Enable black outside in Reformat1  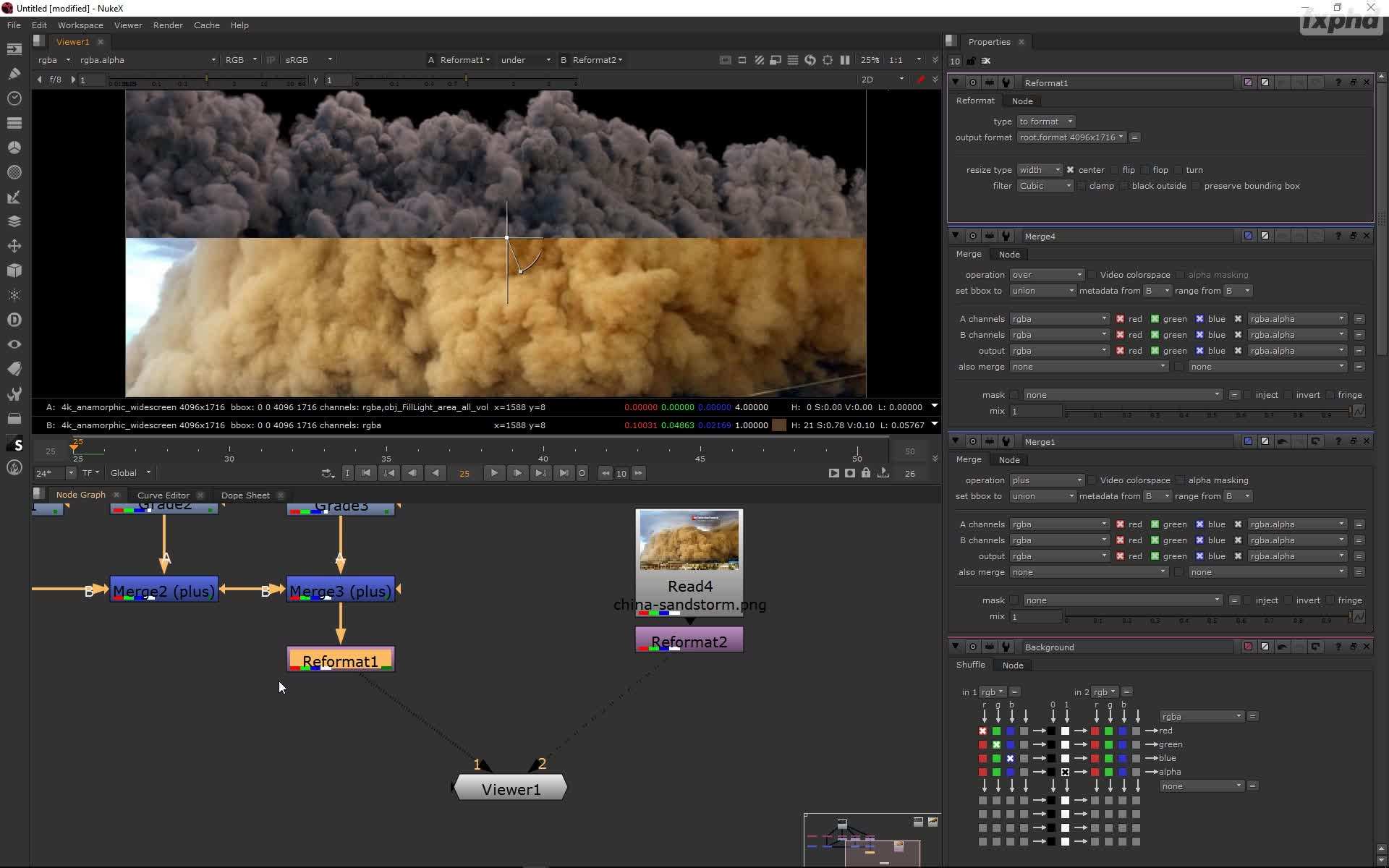[1124, 186]
